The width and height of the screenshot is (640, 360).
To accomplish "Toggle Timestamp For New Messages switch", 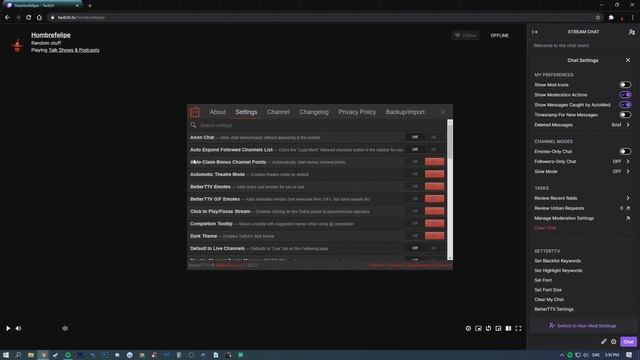I will [x=625, y=115].
